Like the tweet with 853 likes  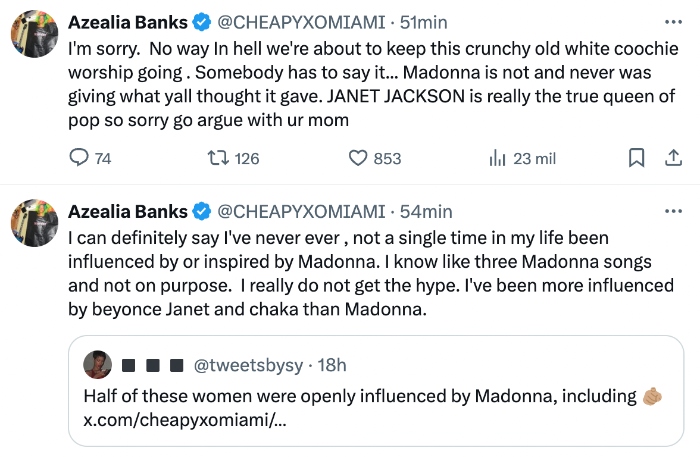point(359,158)
